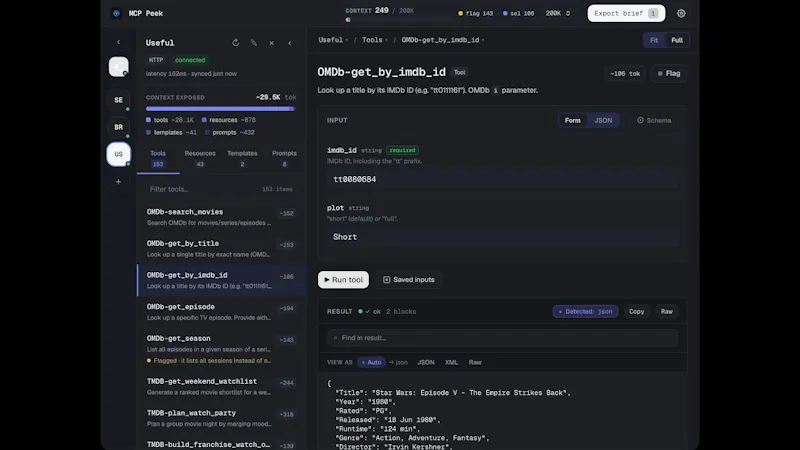Select TMDB-plan_watch_party tool
The height and width of the screenshot is (450, 800).
[221, 418]
